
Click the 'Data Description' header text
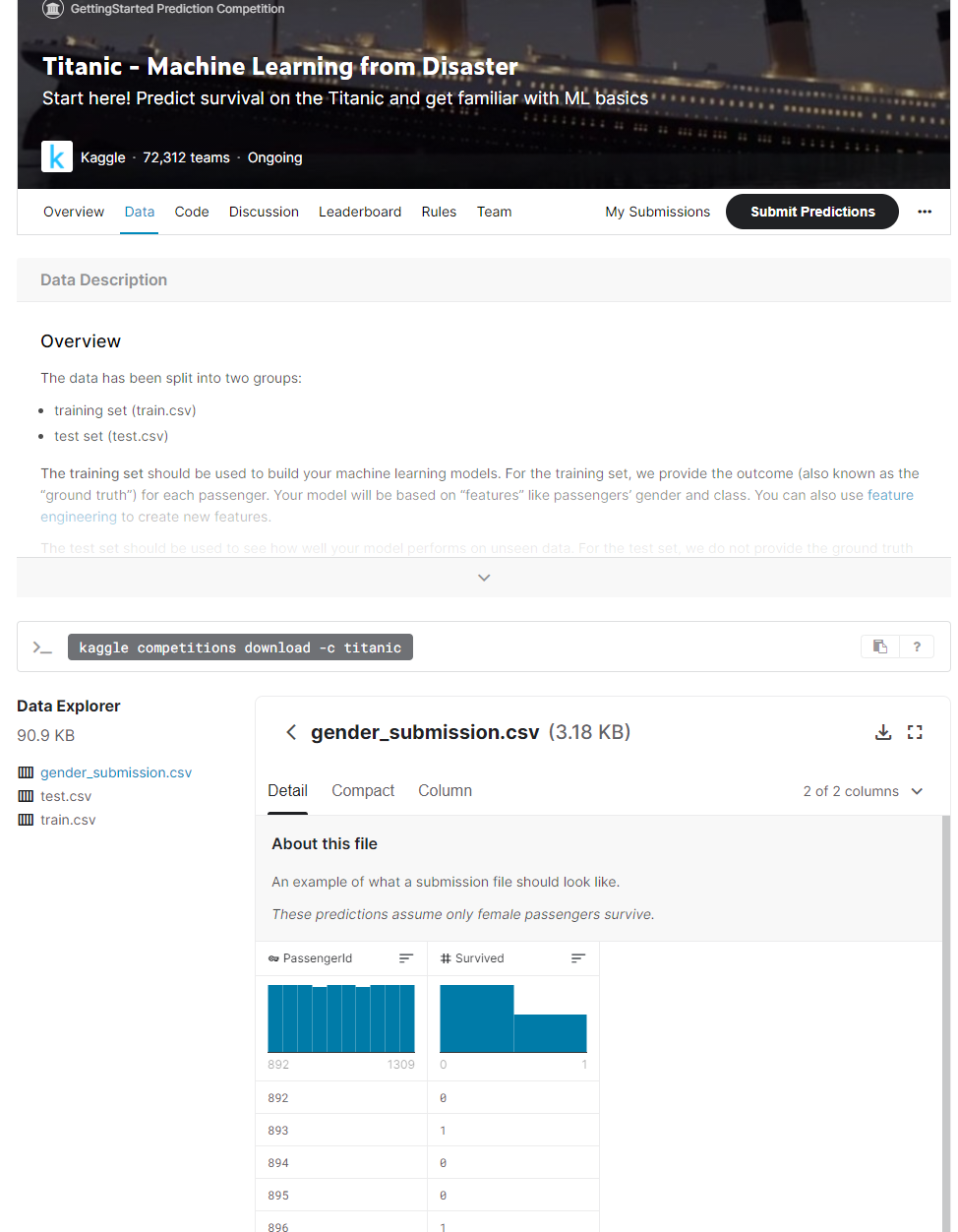[x=103, y=279]
